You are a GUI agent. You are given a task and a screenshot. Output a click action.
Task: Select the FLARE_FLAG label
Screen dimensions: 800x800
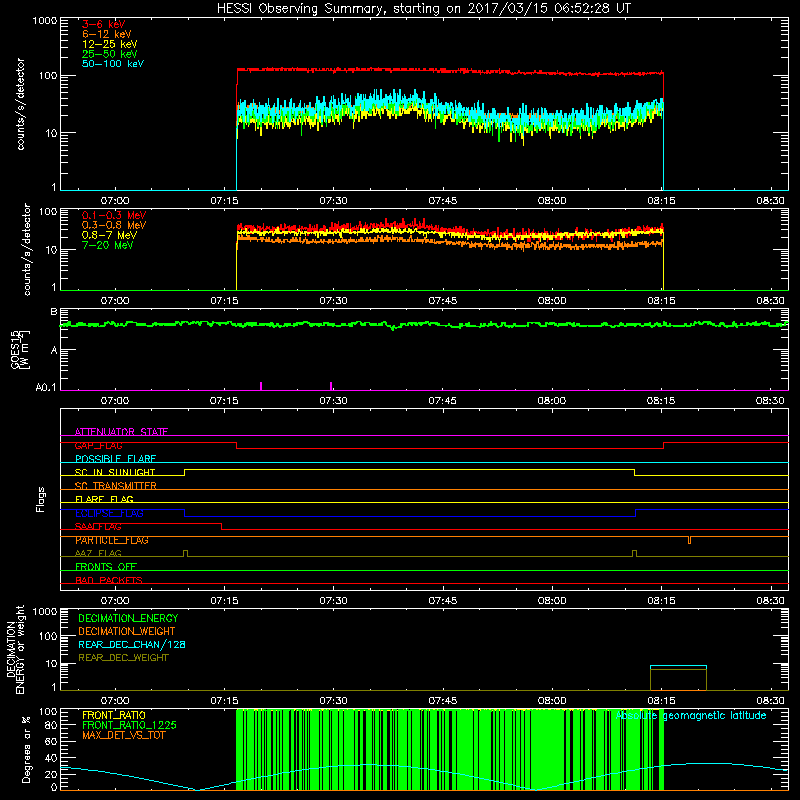click(104, 499)
